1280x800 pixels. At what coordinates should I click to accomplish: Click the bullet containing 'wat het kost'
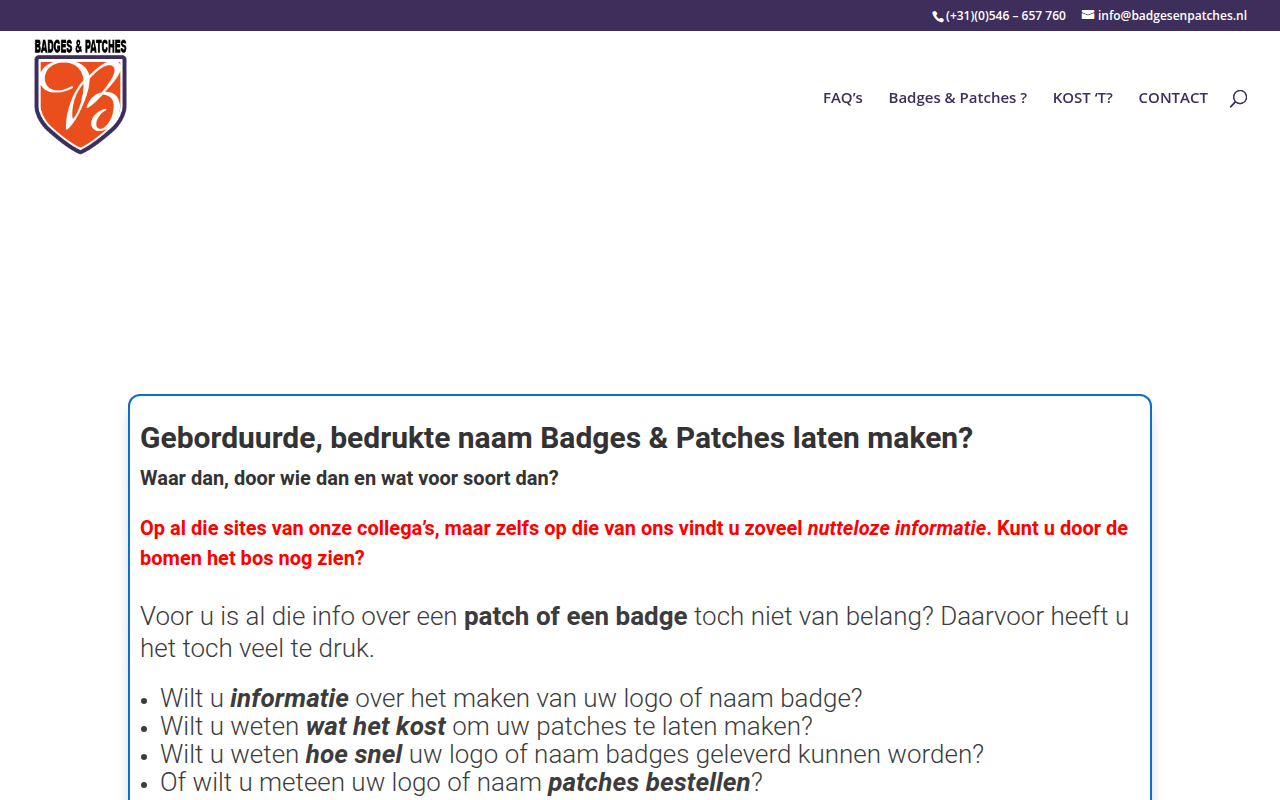click(x=486, y=726)
